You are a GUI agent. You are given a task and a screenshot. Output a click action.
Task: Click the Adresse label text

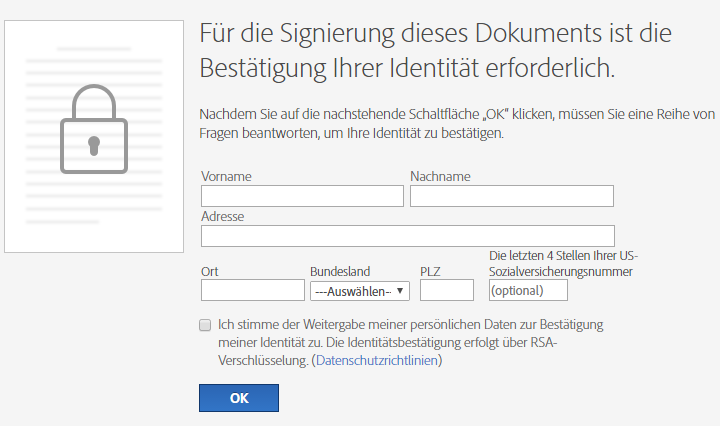(223, 216)
